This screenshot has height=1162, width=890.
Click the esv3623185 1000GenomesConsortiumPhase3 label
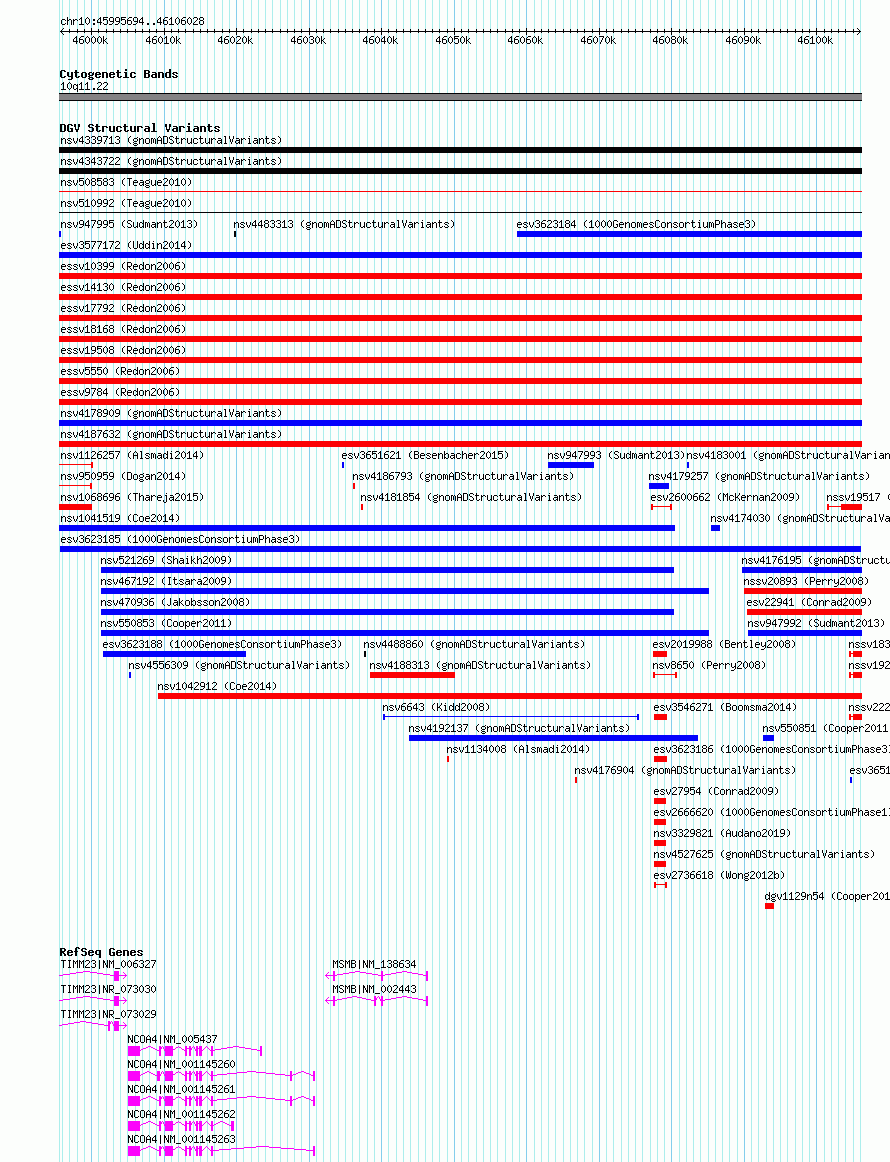[180, 539]
